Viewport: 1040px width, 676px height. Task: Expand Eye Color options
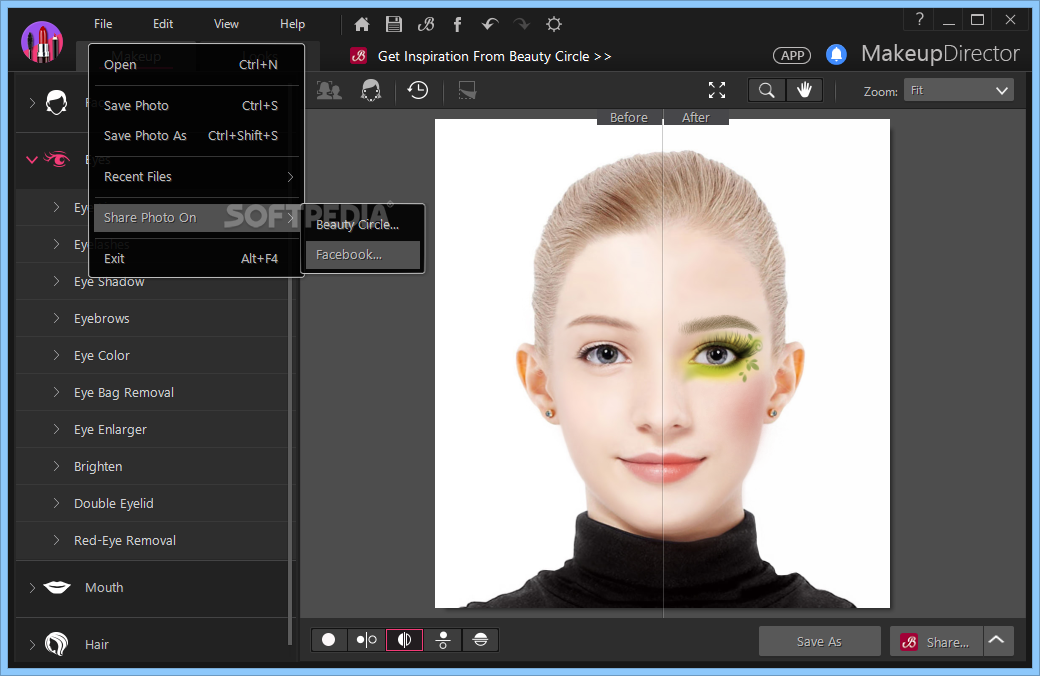coord(56,356)
